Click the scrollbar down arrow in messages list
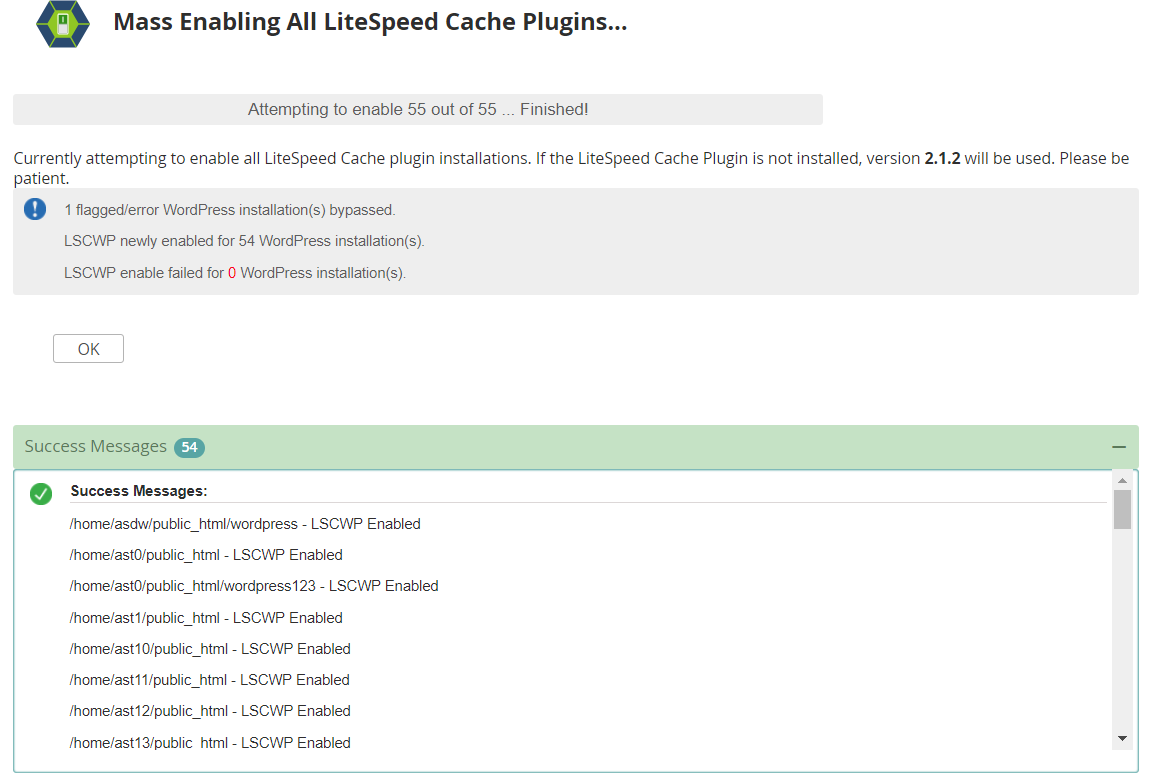The height and width of the screenshot is (778, 1156). tap(1122, 738)
